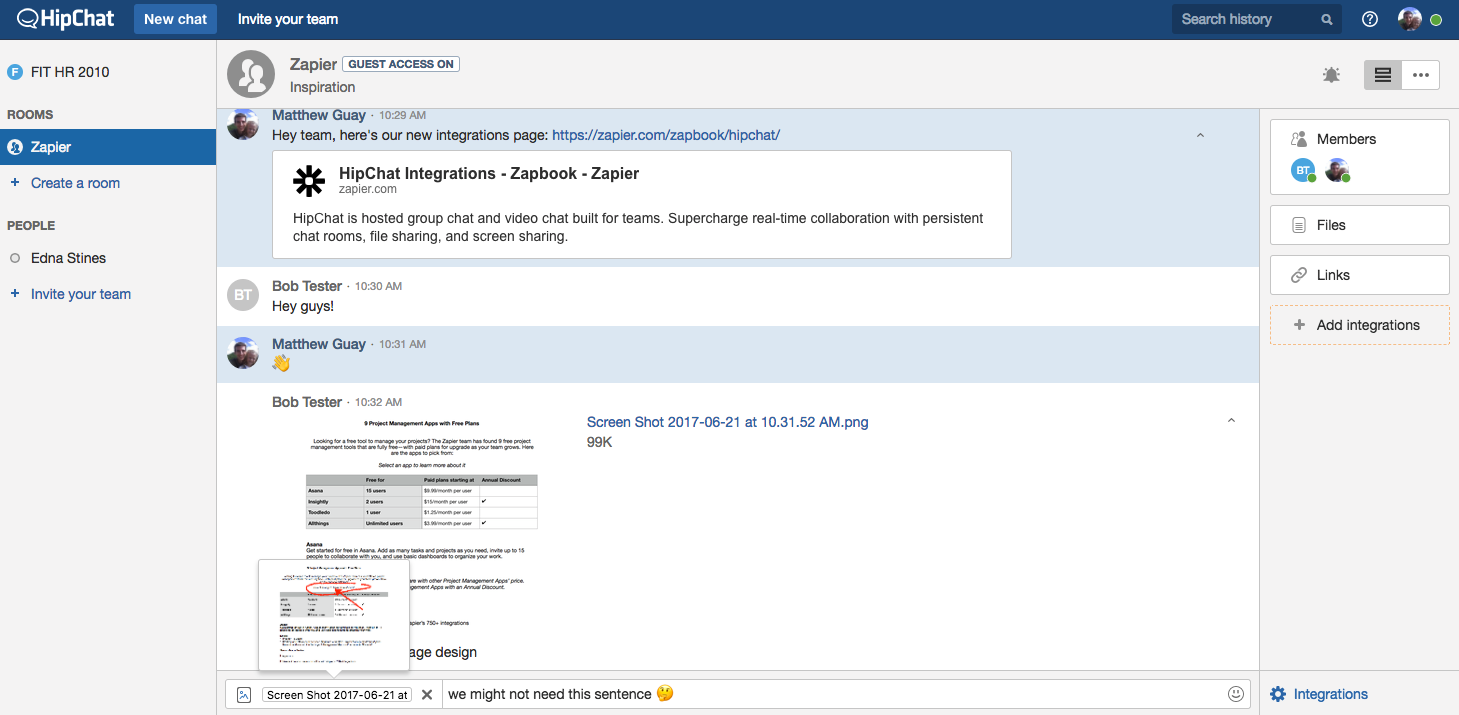Click the HipChat logo
This screenshot has height=715, width=1459.
[x=65, y=19]
